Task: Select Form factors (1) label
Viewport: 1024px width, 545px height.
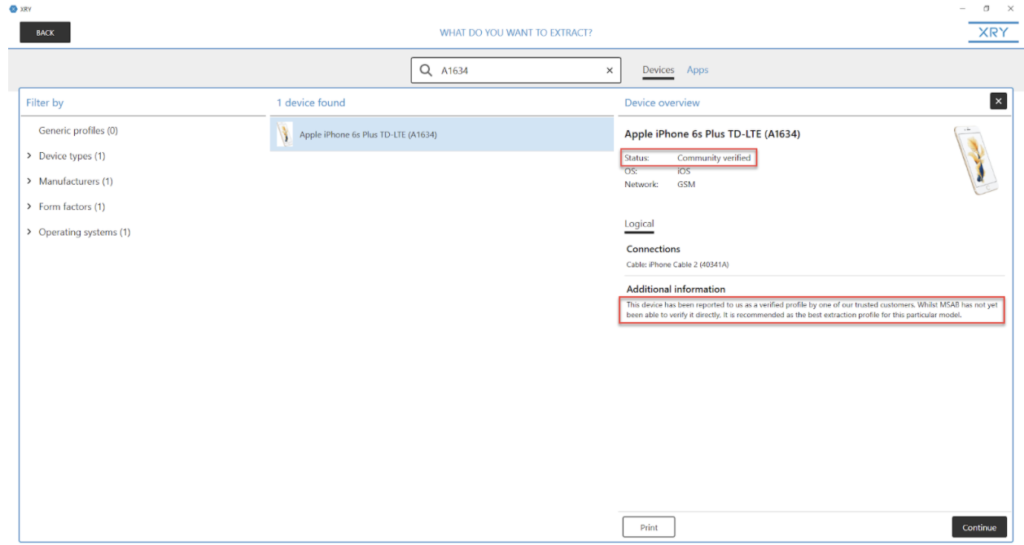Action: coord(72,207)
